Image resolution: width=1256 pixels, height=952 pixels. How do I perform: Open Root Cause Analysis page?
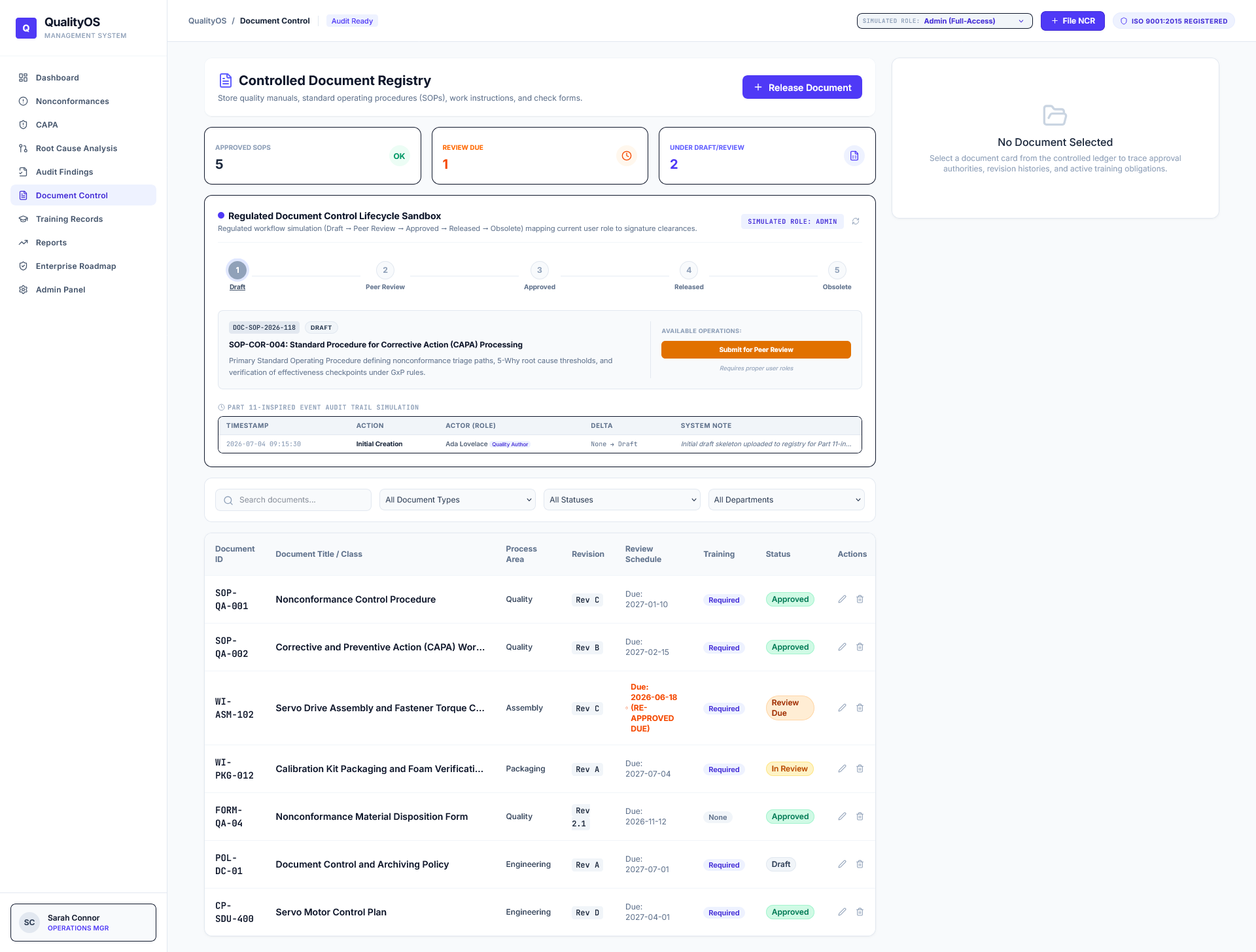[x=83, y=149]
